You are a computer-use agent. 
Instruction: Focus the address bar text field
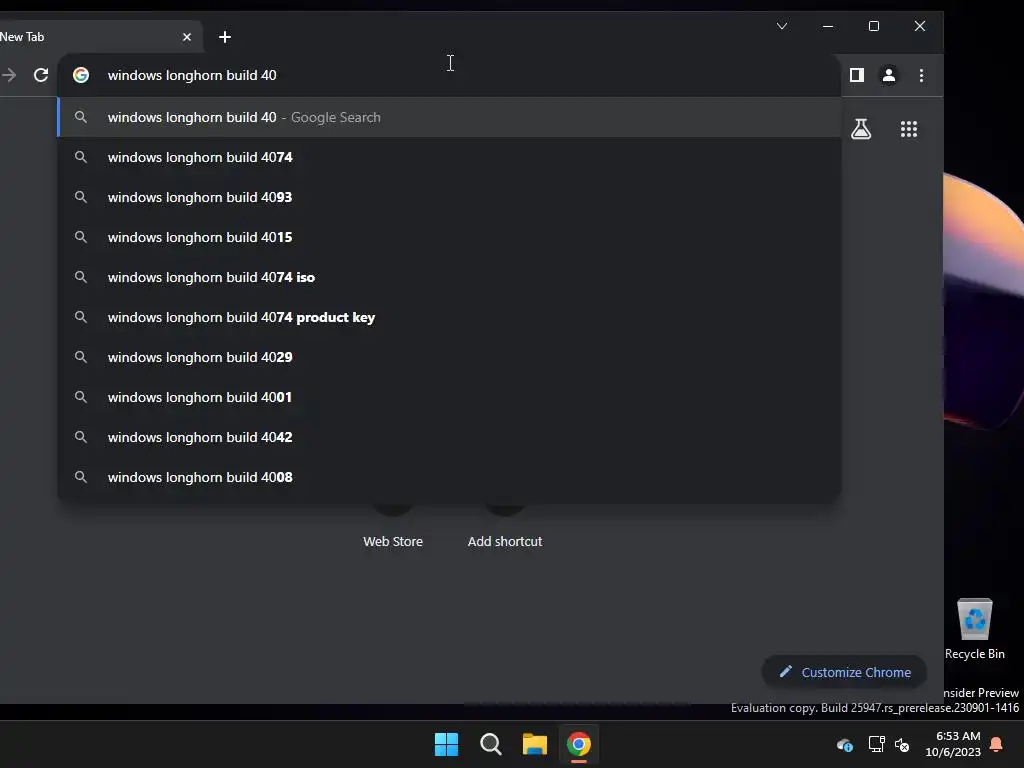[x=448, y=75]
